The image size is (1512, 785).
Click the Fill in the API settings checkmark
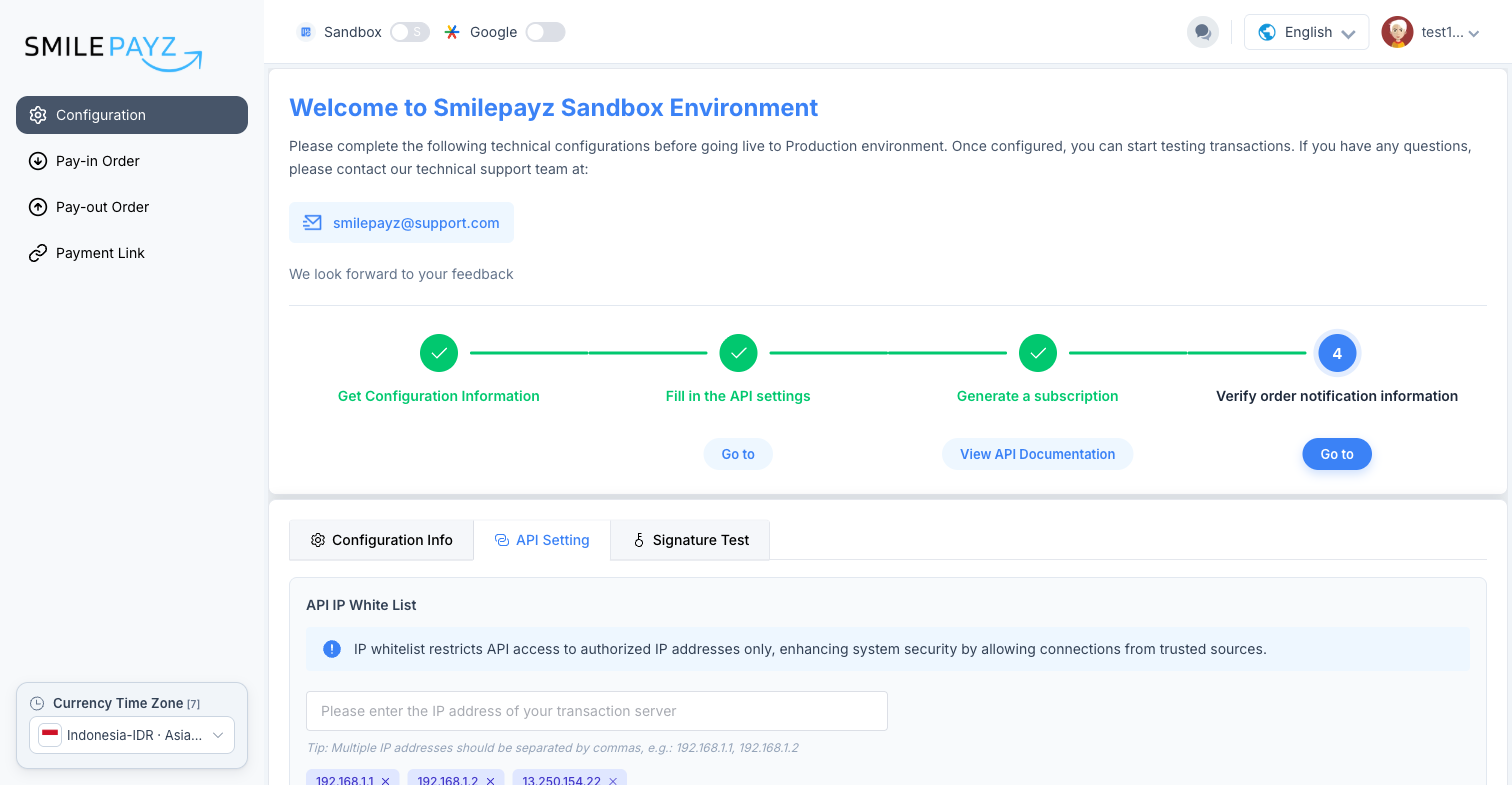tap(738, 353)
